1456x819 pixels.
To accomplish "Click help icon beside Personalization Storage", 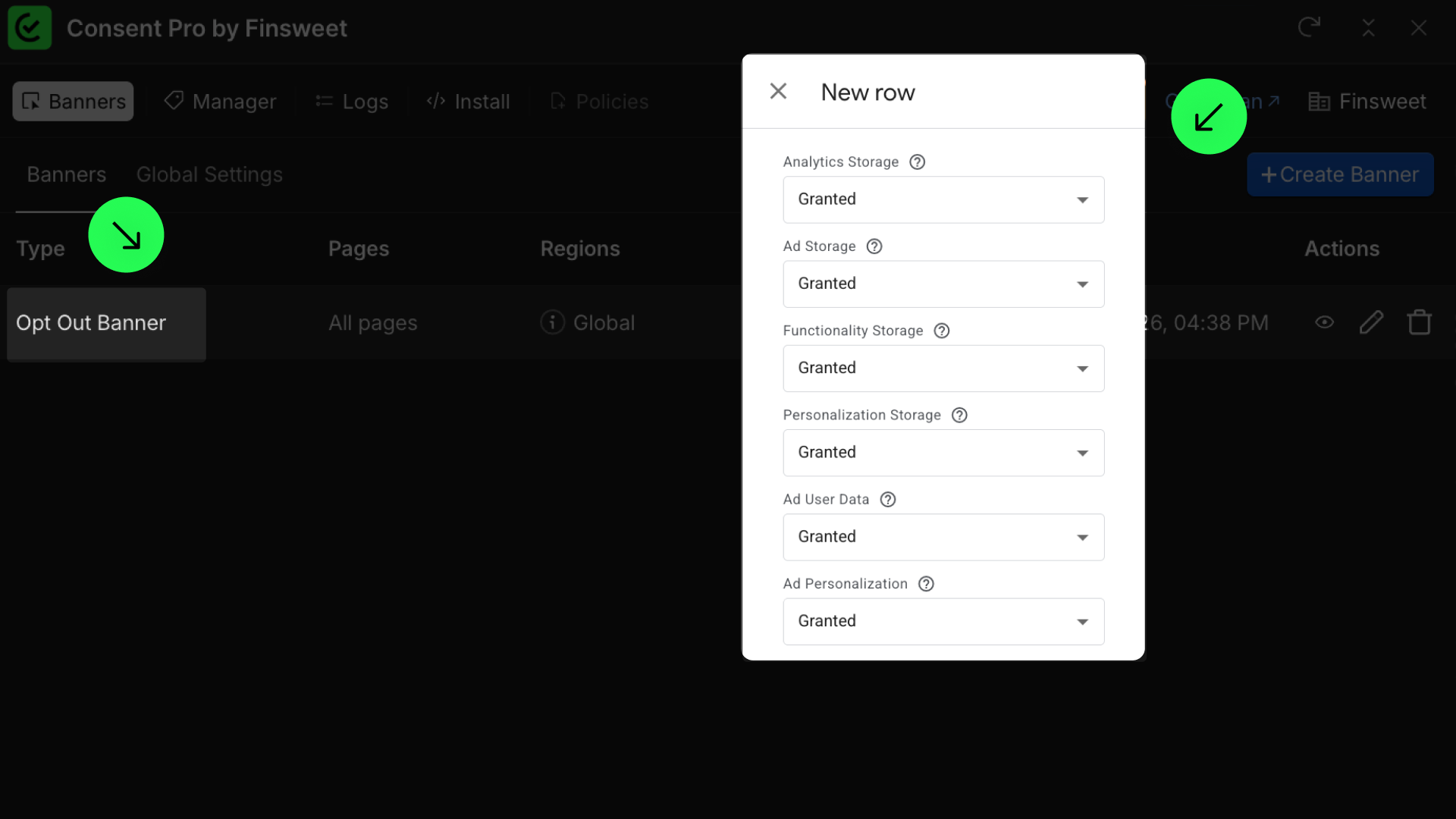I will coord(959,415).
